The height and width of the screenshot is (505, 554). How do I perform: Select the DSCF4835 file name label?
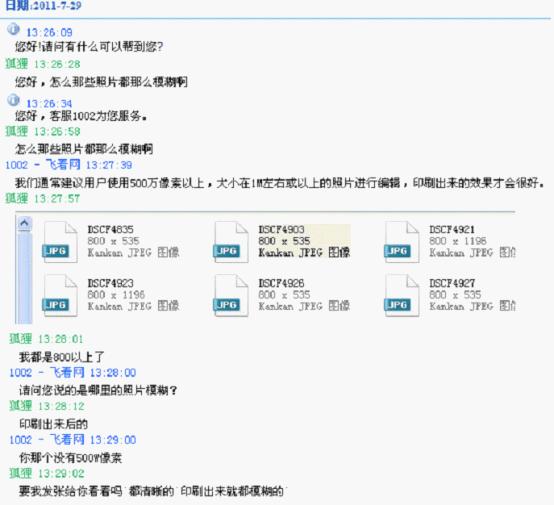pos(110,229)
